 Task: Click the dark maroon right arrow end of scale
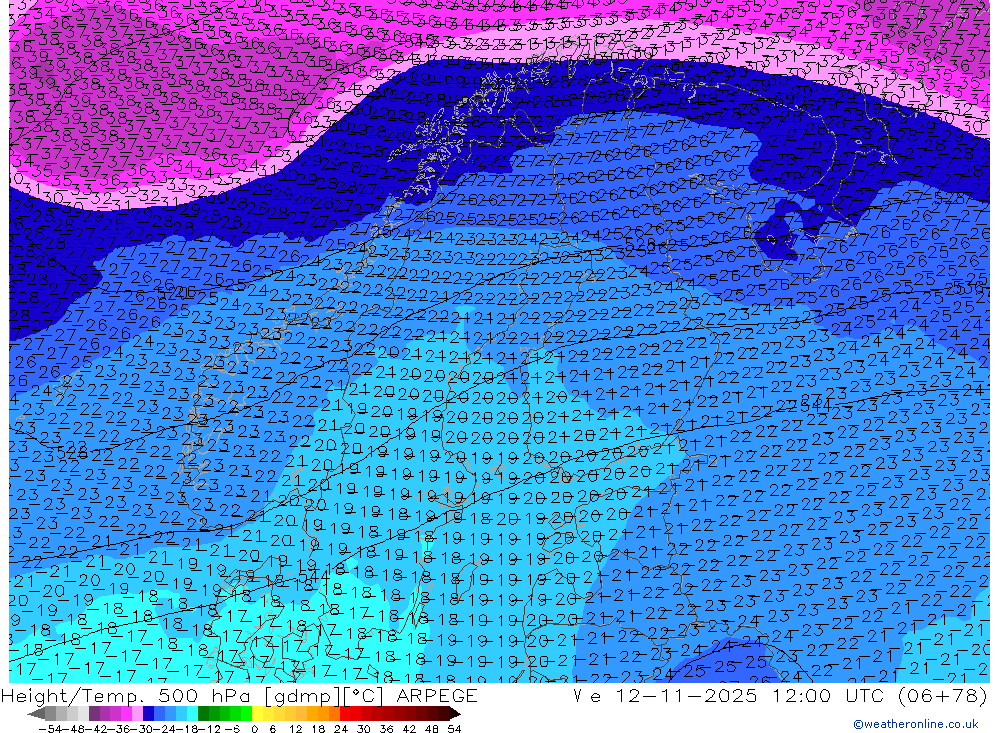point(454,714)
